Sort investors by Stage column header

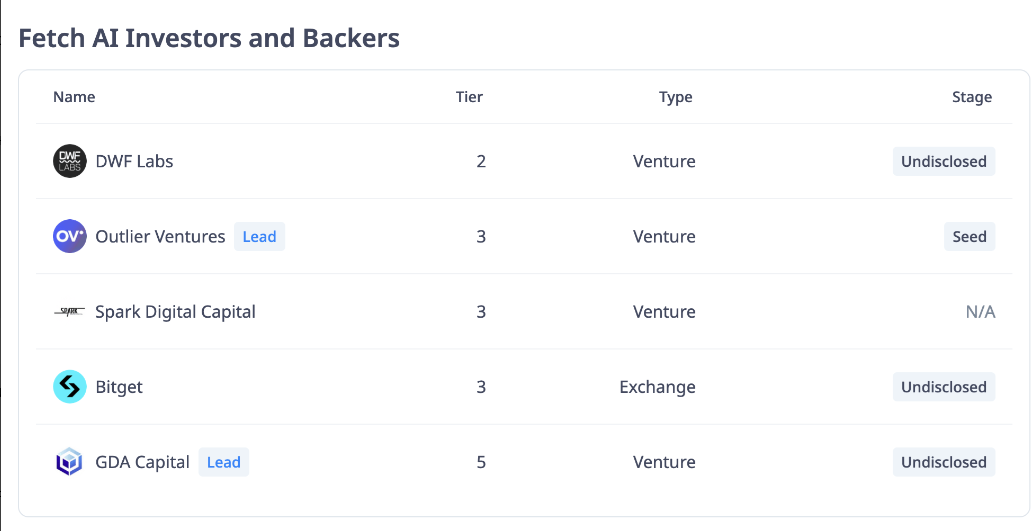coord(972,96)
